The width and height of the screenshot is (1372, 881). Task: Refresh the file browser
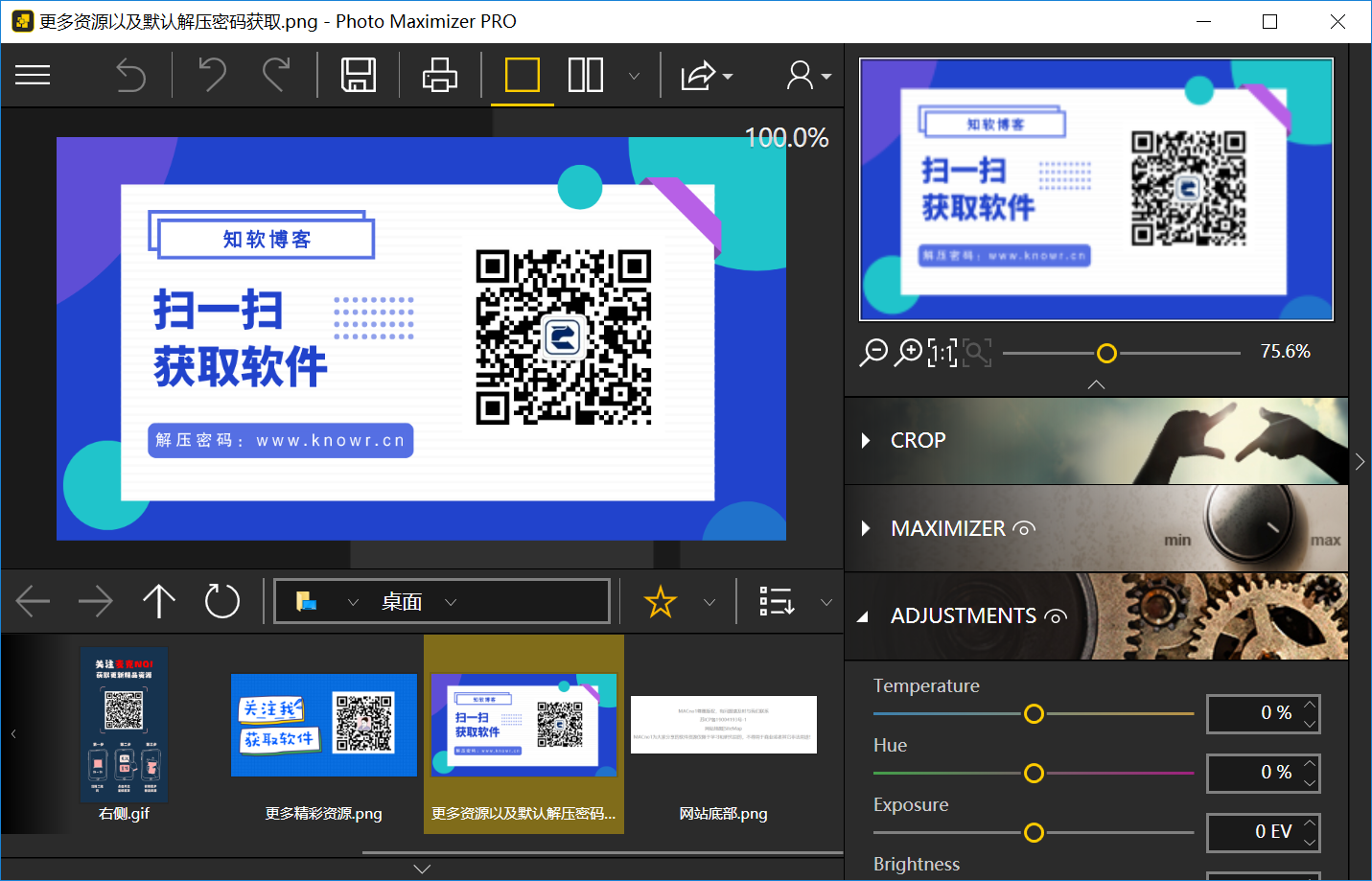coord(222,602)
